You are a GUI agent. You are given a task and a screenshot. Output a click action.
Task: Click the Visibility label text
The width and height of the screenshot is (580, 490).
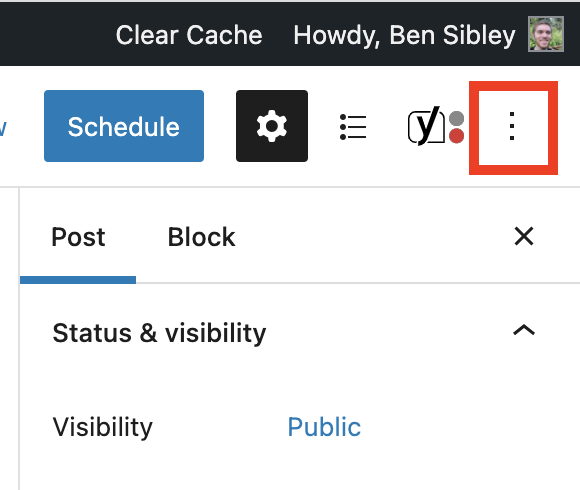point(102,427)
